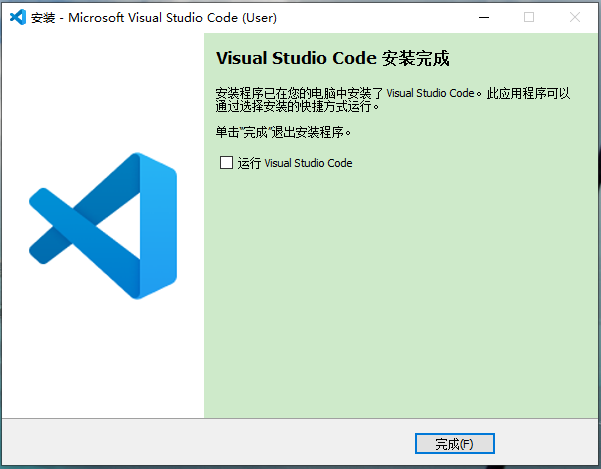Click the paragraph starting 安装程序已在您的电脑中安装了

point(393,100)
